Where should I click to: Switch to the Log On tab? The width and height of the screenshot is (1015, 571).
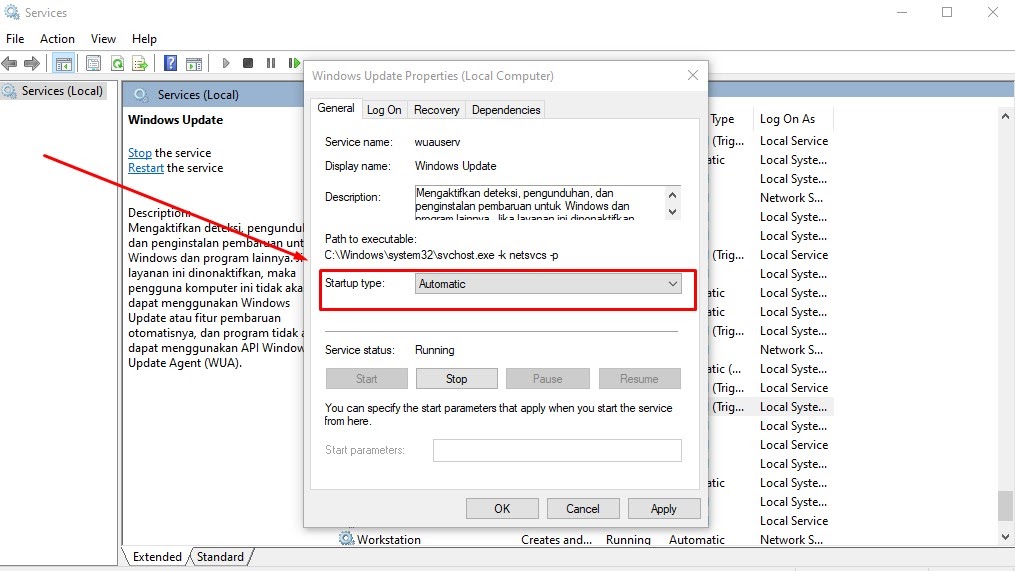[384, 110]
